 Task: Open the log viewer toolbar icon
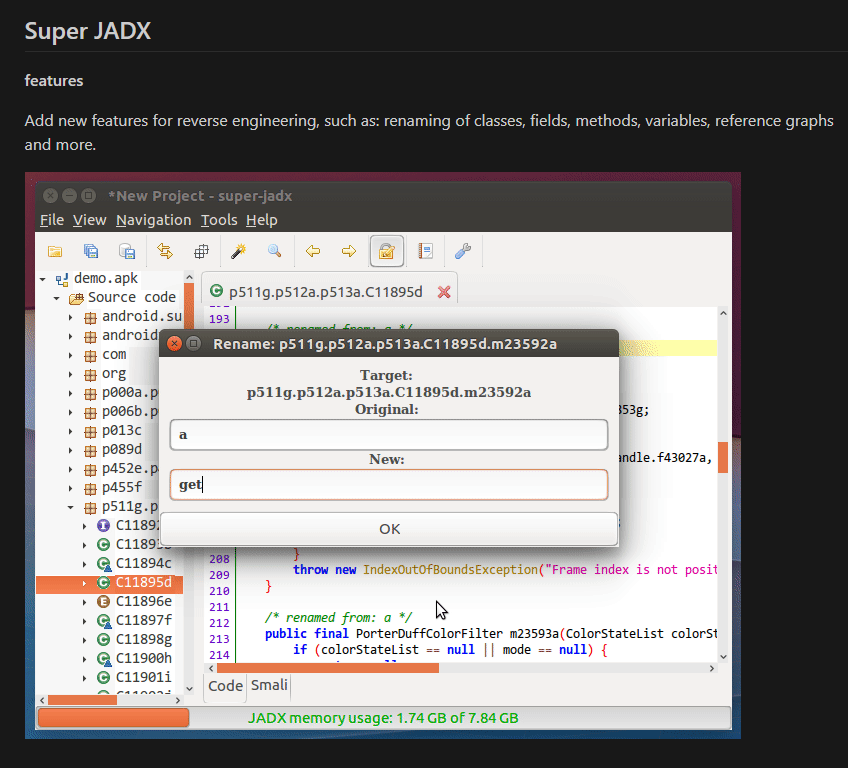(x=426, y=251)
